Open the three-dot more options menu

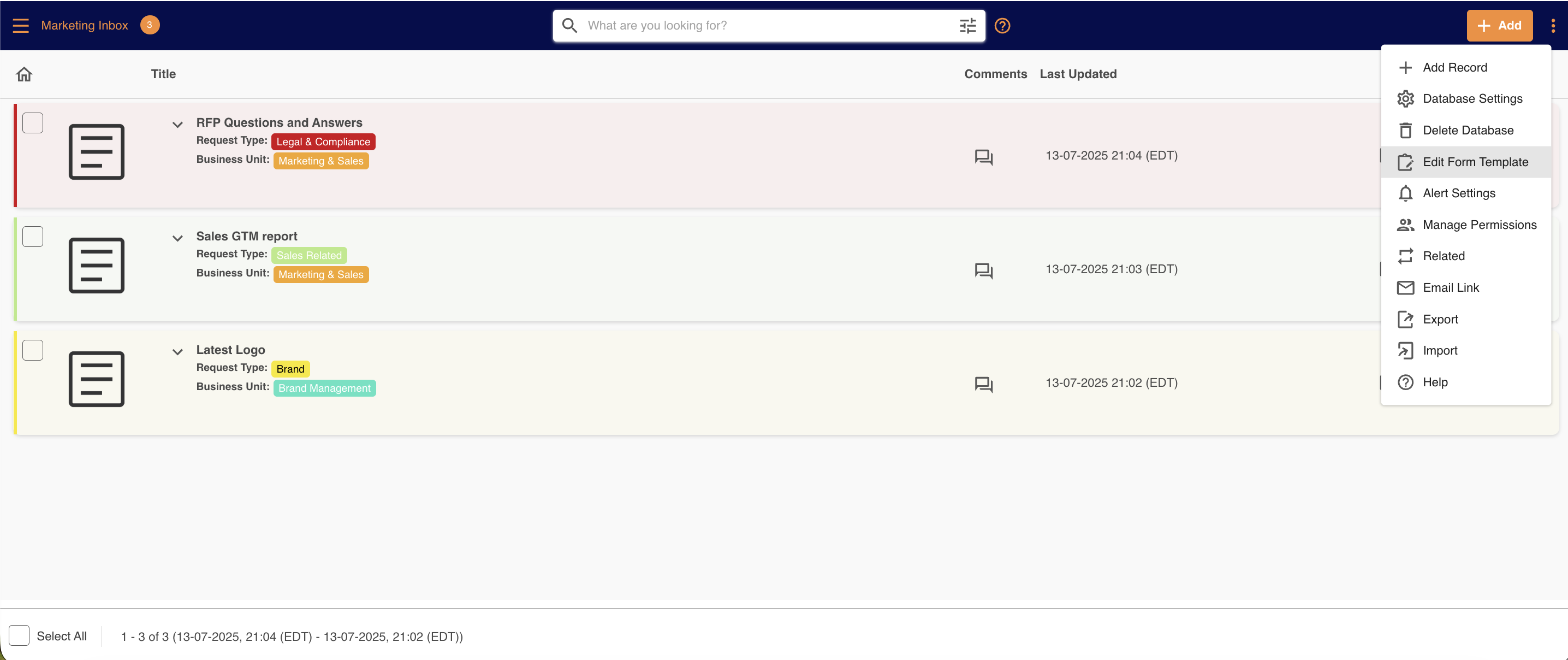pyautogui.click(x=1553, y=26)
